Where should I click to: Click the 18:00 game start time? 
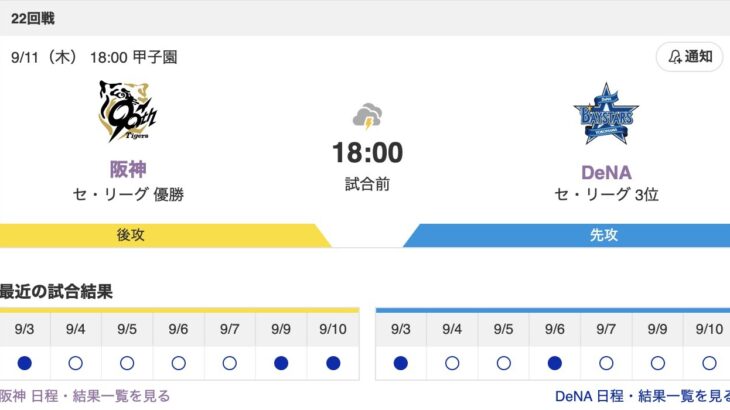(x=367, y=153)
